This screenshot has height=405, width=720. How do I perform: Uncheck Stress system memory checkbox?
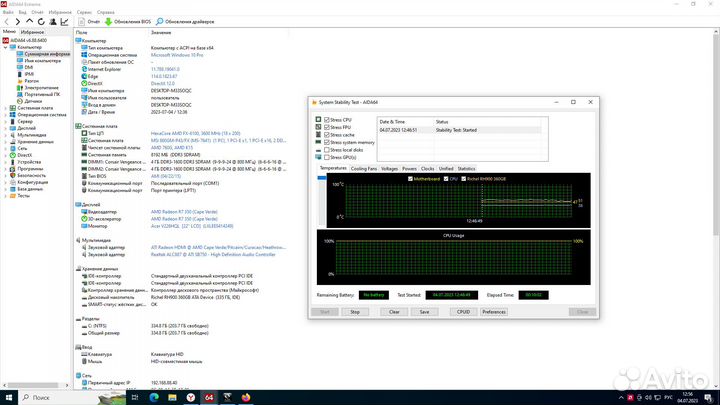click(x=327, y=142)
